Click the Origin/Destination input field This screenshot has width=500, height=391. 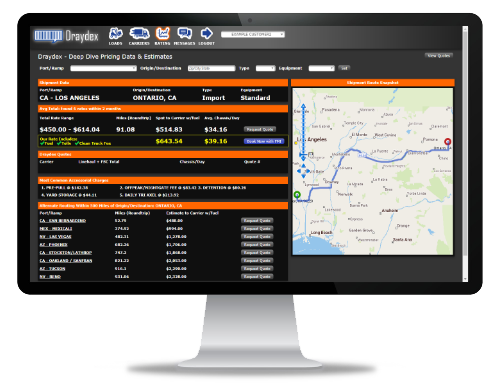[x=211, y=68]
